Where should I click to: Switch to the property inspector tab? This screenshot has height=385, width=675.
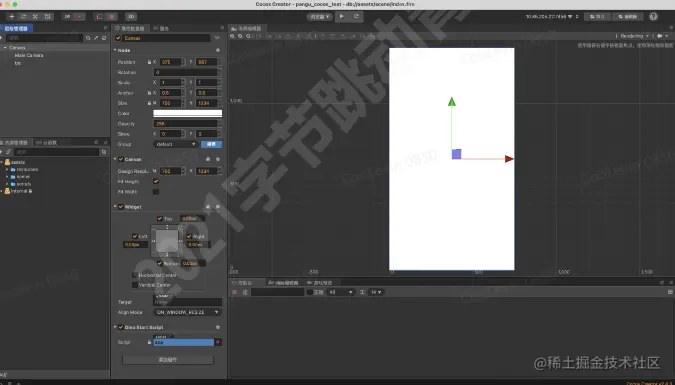[x=132, y=28]
